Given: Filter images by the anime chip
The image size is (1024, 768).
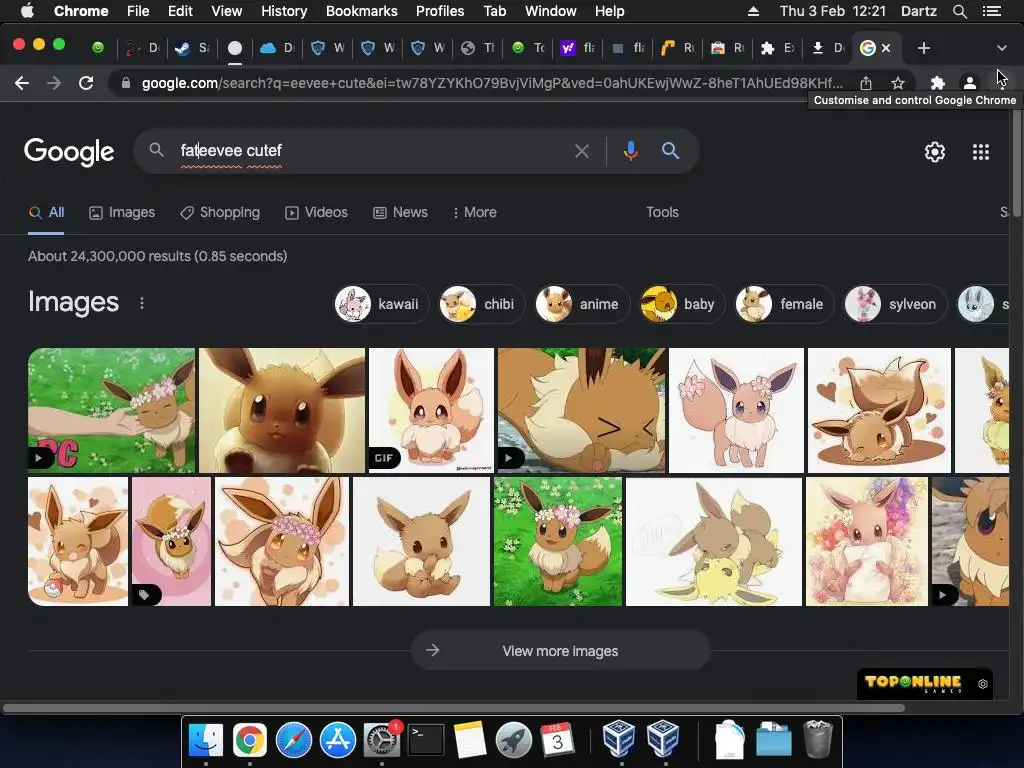Looking at the screenshot, I should [x=582, y=304].
